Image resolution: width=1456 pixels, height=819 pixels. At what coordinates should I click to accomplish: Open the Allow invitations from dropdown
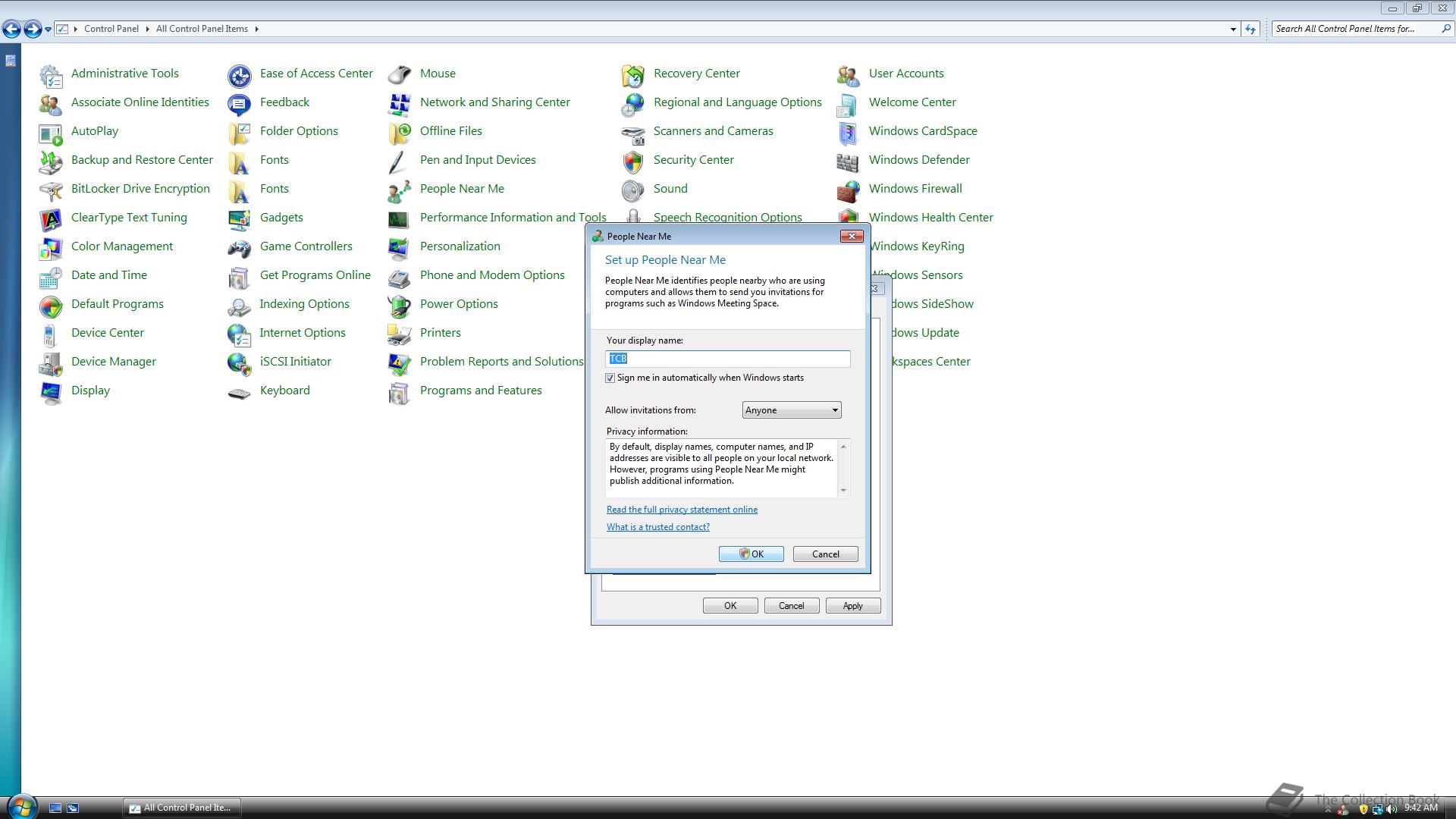pos(791,410)
